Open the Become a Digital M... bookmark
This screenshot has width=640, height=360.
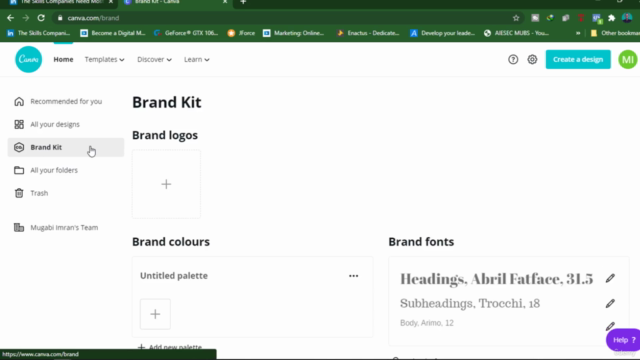pyautogui.click(x=113, y=33)
